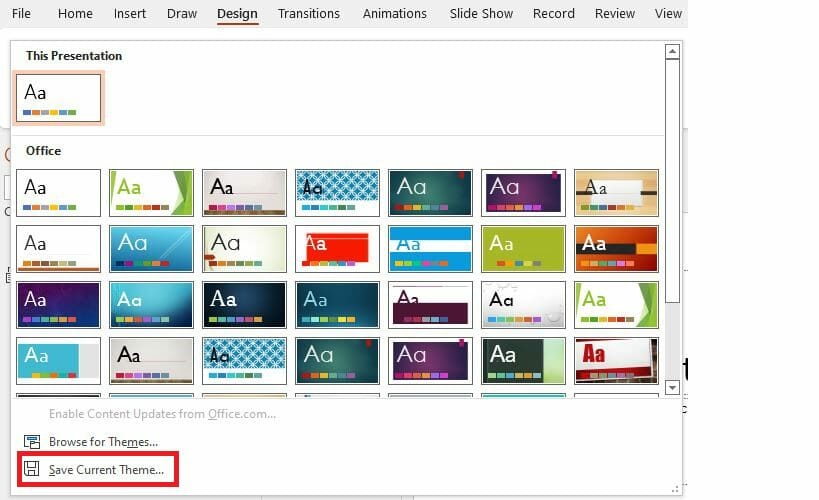Choose the blue diamond pattern theme thumbnail

(x=337, y=192)
